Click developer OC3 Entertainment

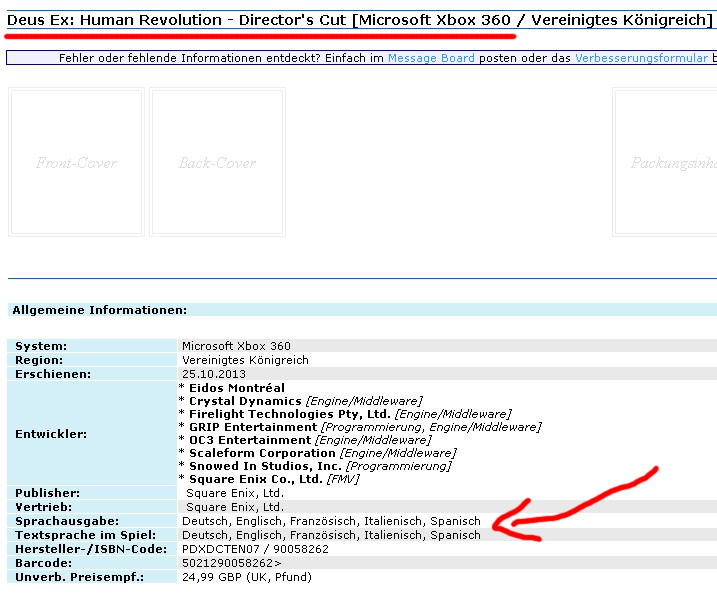(x=250, y=440)
